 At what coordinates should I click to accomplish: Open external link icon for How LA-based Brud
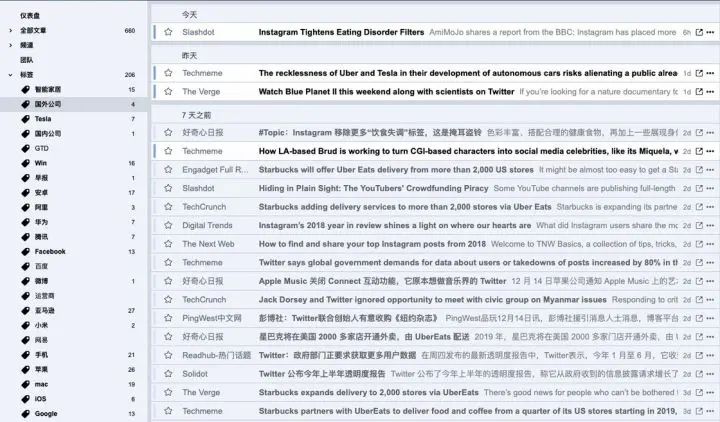pos(699,151)
